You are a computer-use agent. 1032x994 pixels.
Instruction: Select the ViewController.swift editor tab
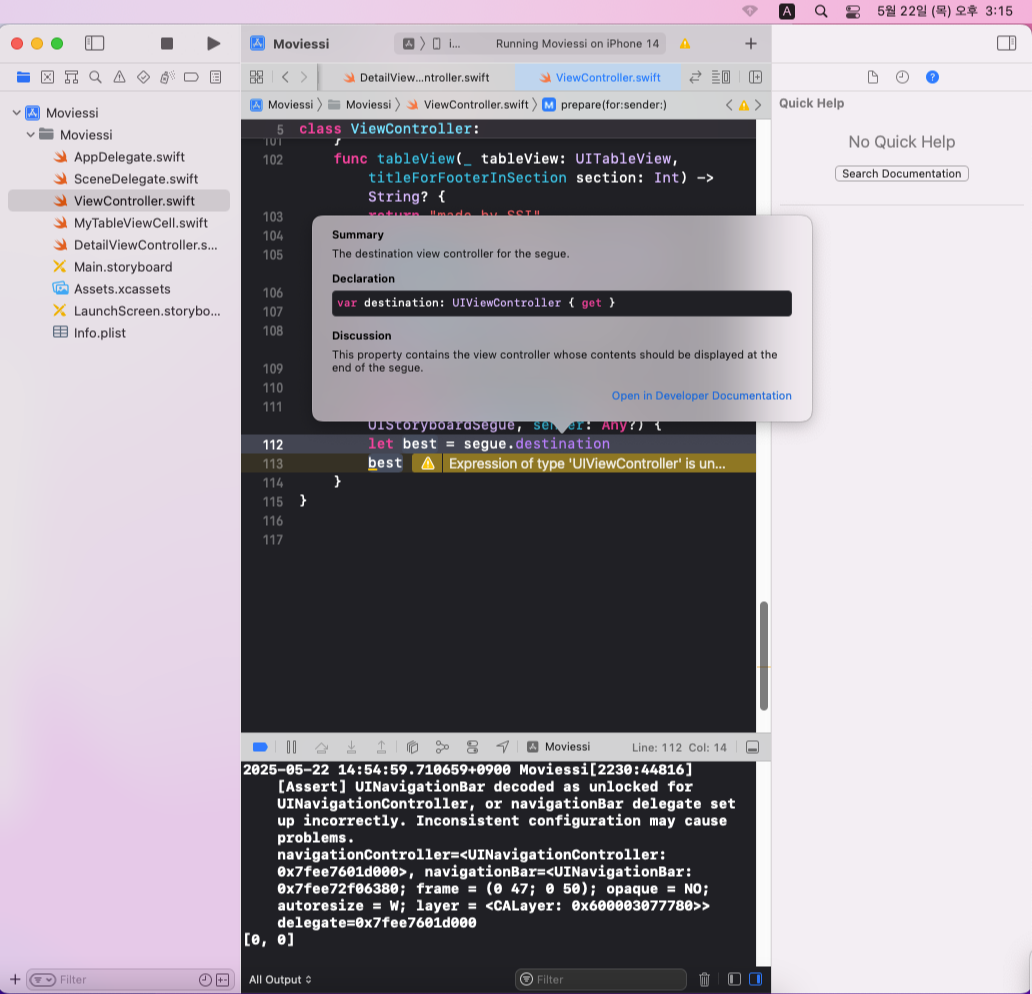600,78
